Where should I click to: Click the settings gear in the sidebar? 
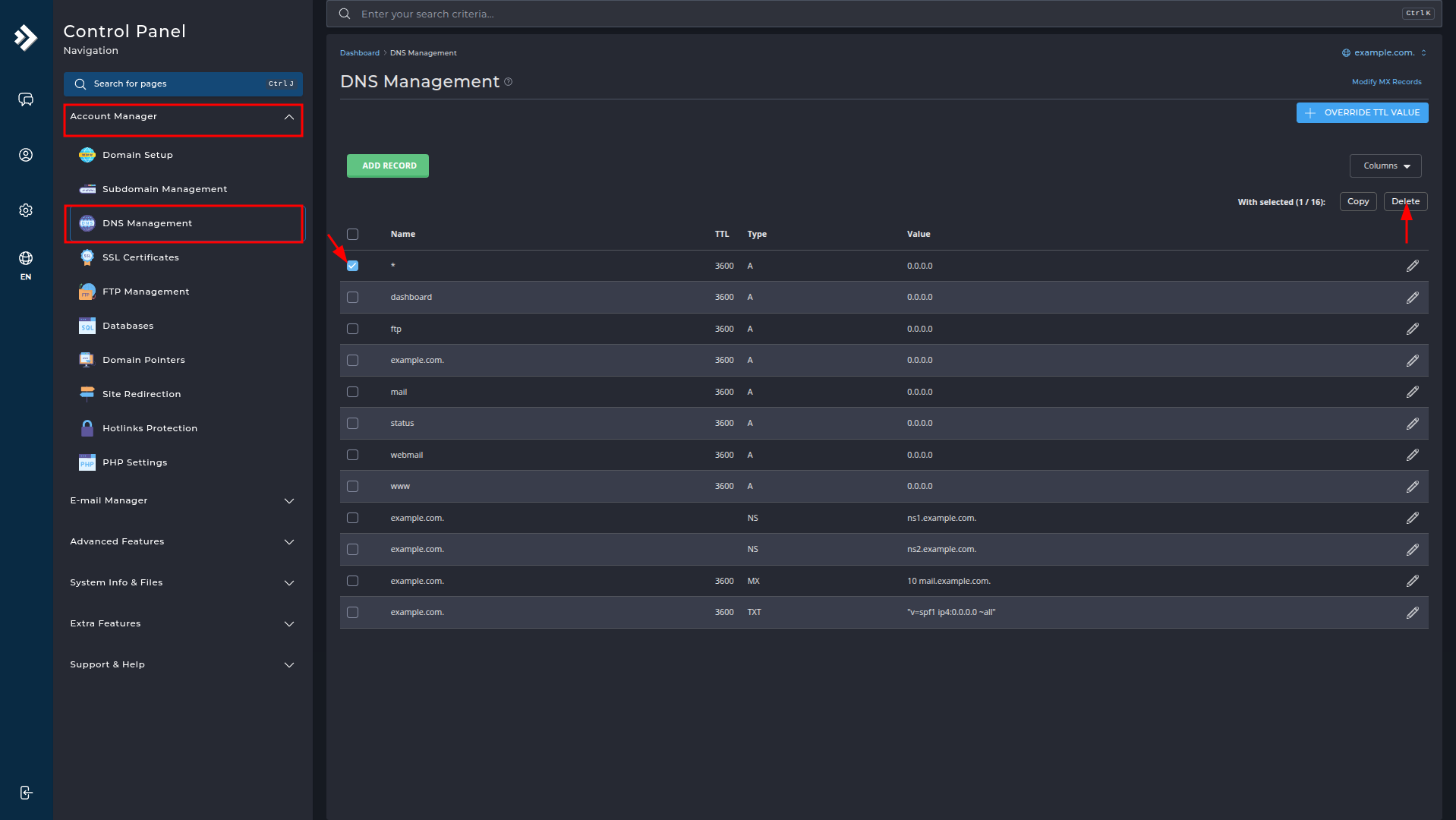pos(26,210)
